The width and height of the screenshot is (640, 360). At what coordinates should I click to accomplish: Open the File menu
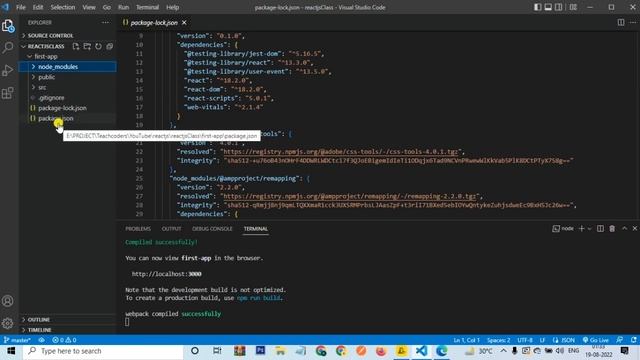(x=20, y=7)
